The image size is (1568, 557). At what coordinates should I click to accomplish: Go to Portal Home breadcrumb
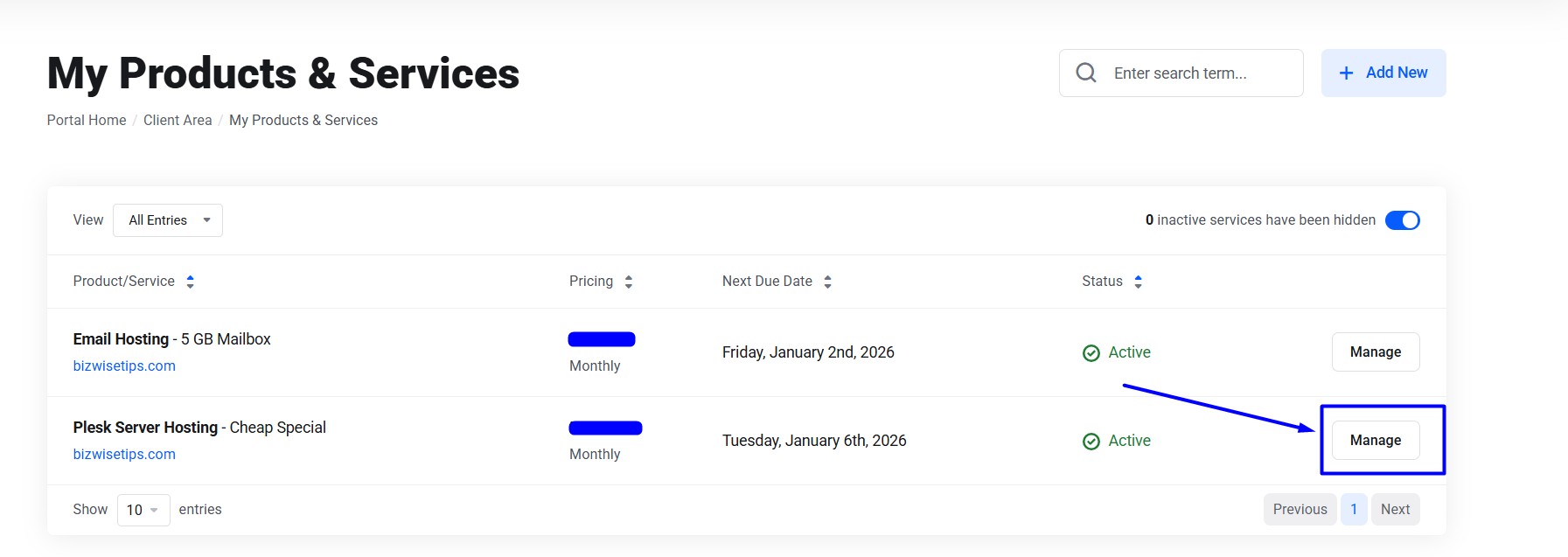click(x=87, y=120)
